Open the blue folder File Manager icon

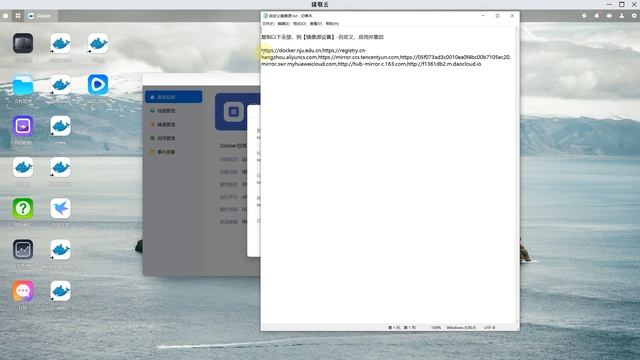tap(23, 85)
